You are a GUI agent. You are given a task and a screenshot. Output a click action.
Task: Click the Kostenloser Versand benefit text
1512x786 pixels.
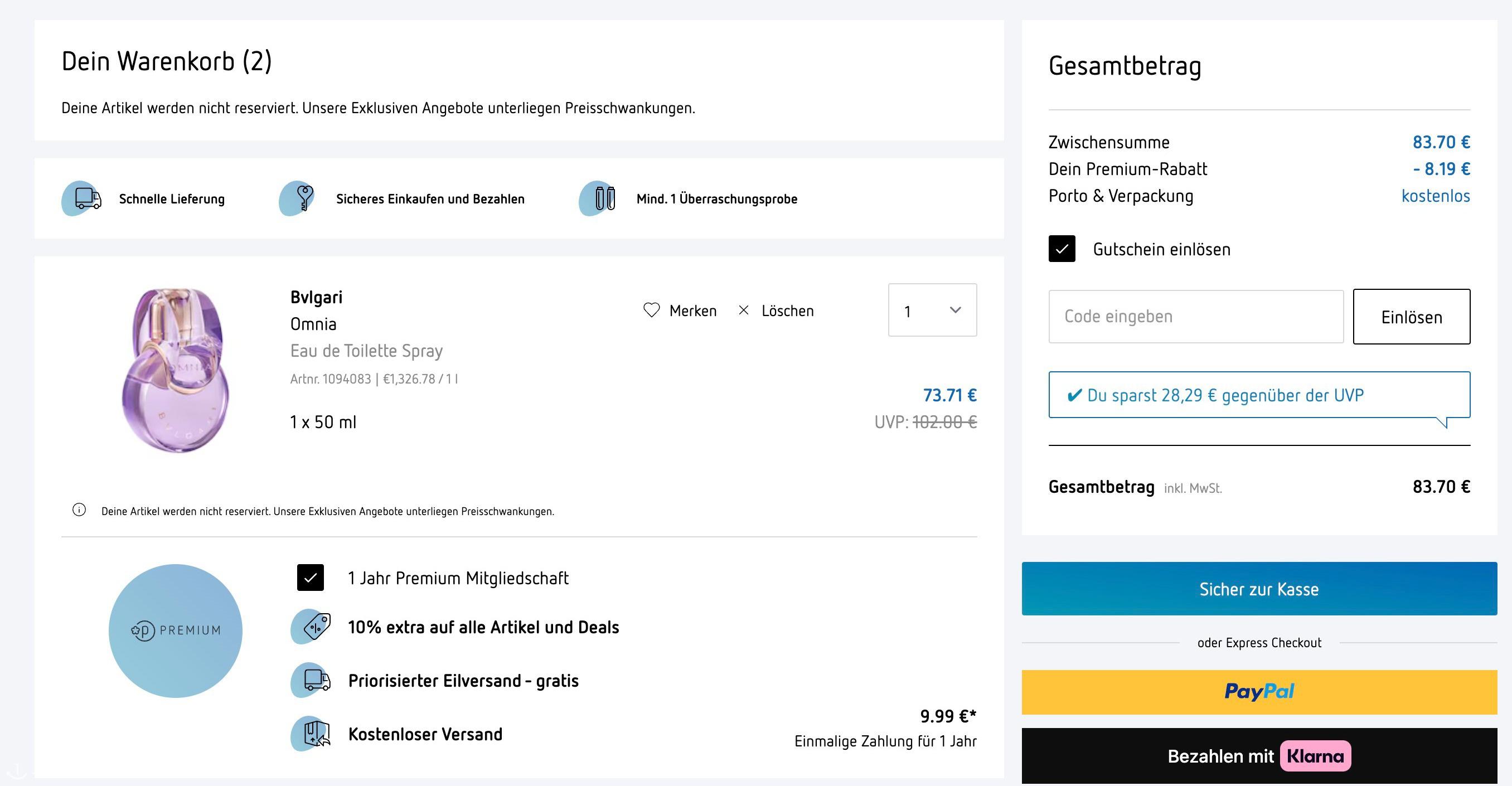(x=425, y=734)
